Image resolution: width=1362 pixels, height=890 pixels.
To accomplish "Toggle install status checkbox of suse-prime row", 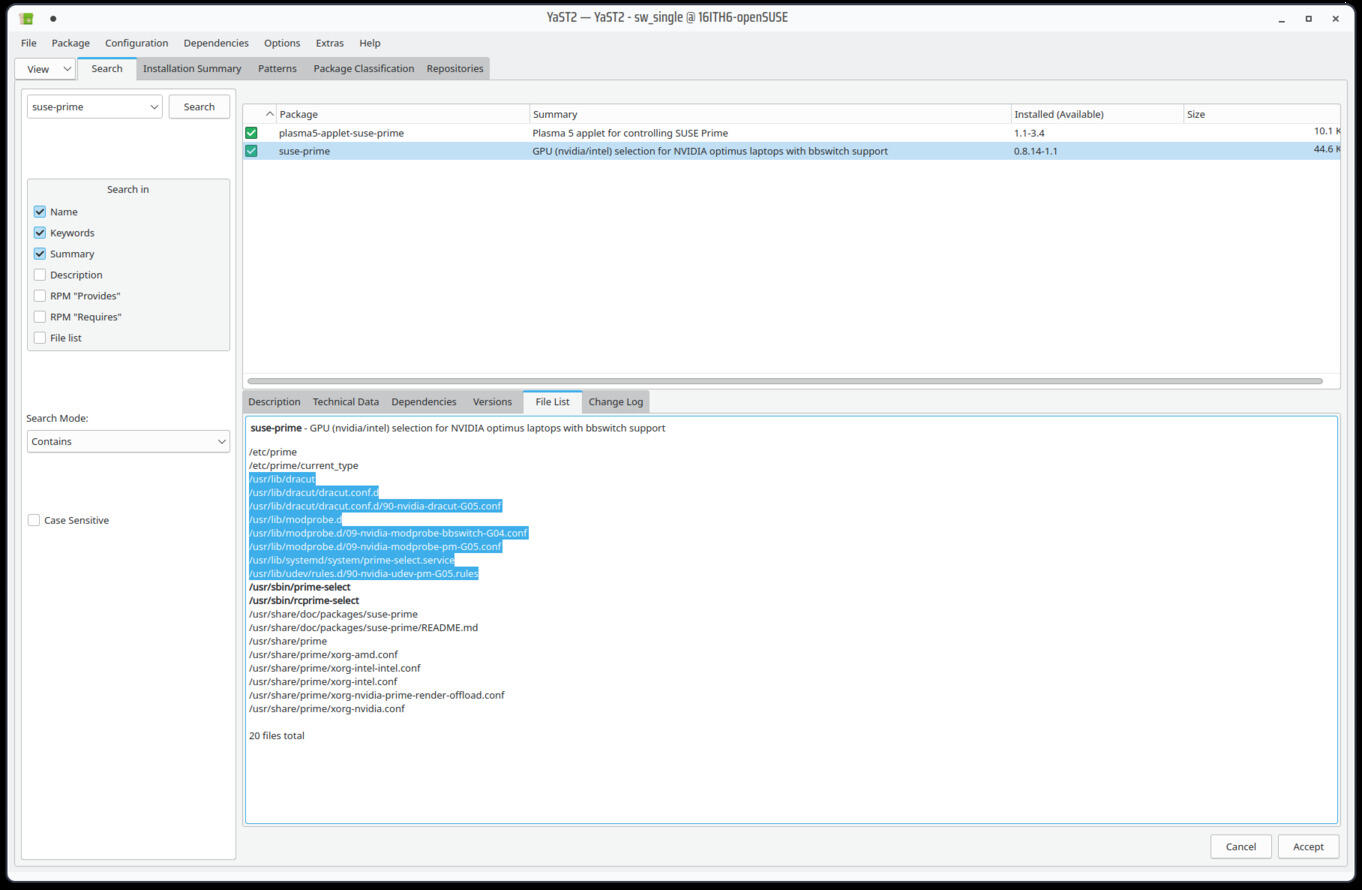I will (251, 151).
